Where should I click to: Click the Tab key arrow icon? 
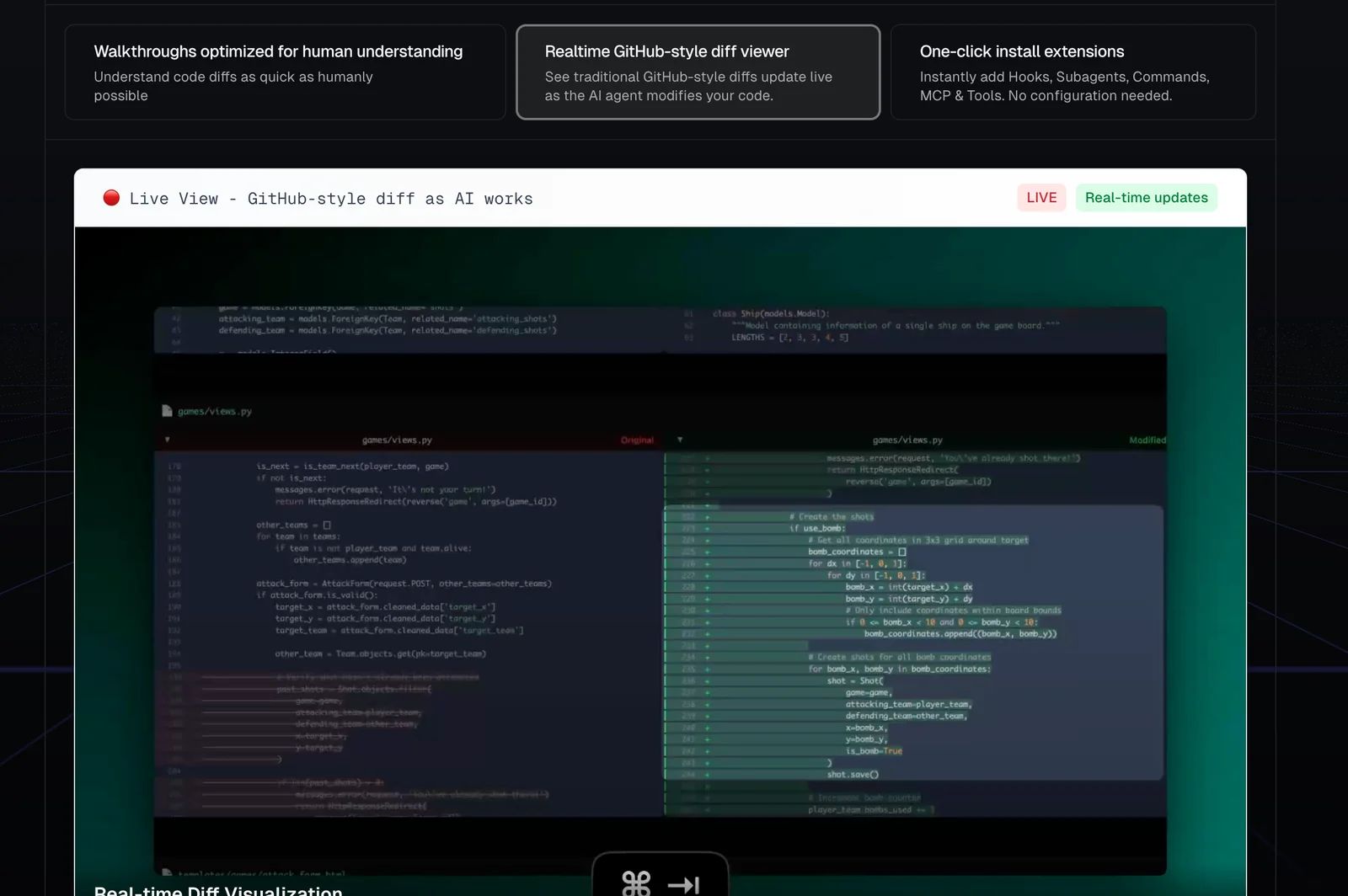[x=683, y=884]
